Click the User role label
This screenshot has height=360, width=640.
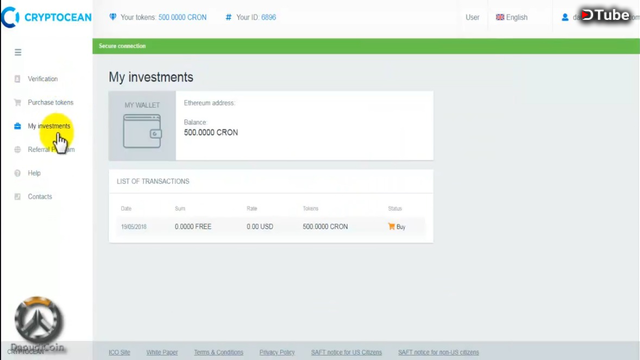pos(472,17)
